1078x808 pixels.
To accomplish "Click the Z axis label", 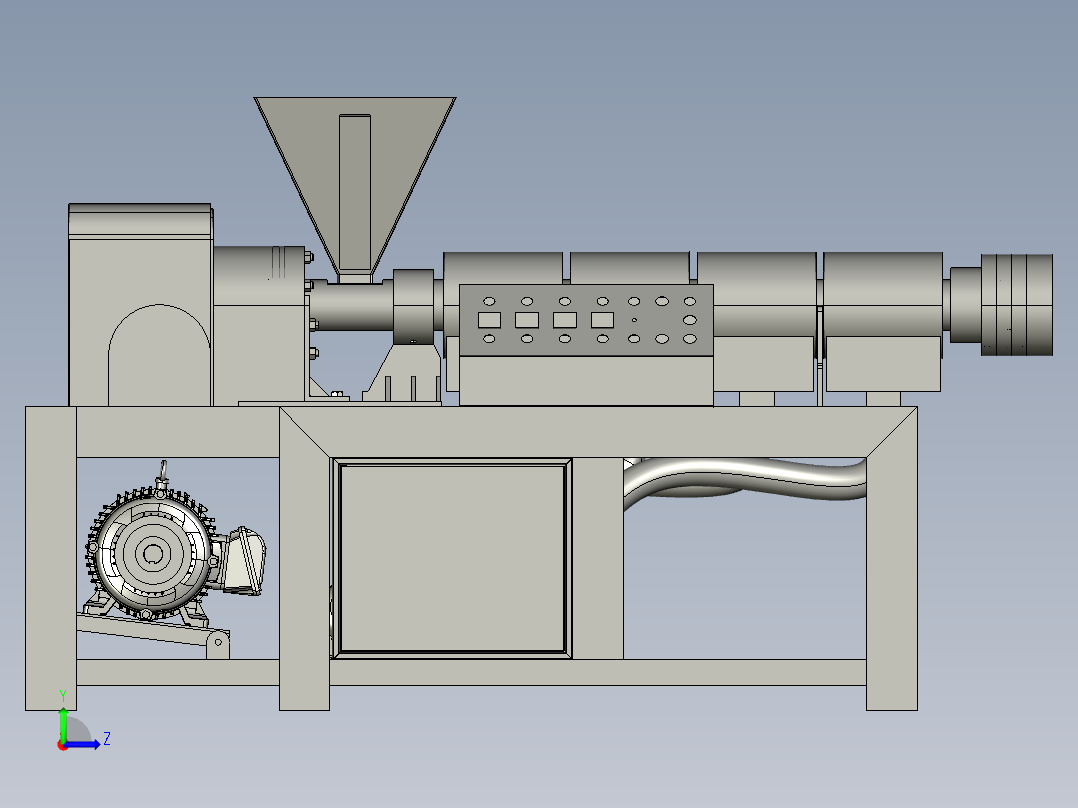I will (107, 739).
